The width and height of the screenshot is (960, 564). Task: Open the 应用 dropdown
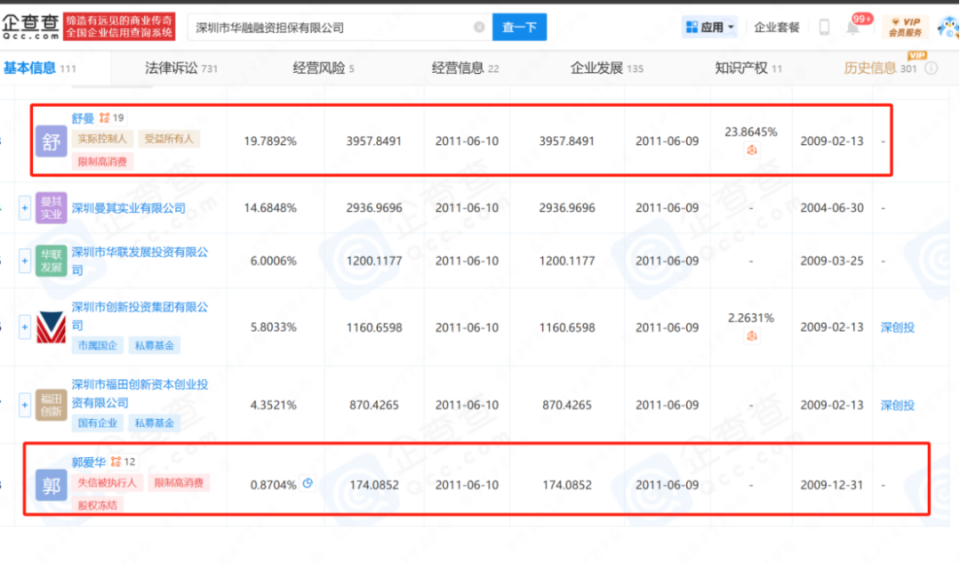710,27
